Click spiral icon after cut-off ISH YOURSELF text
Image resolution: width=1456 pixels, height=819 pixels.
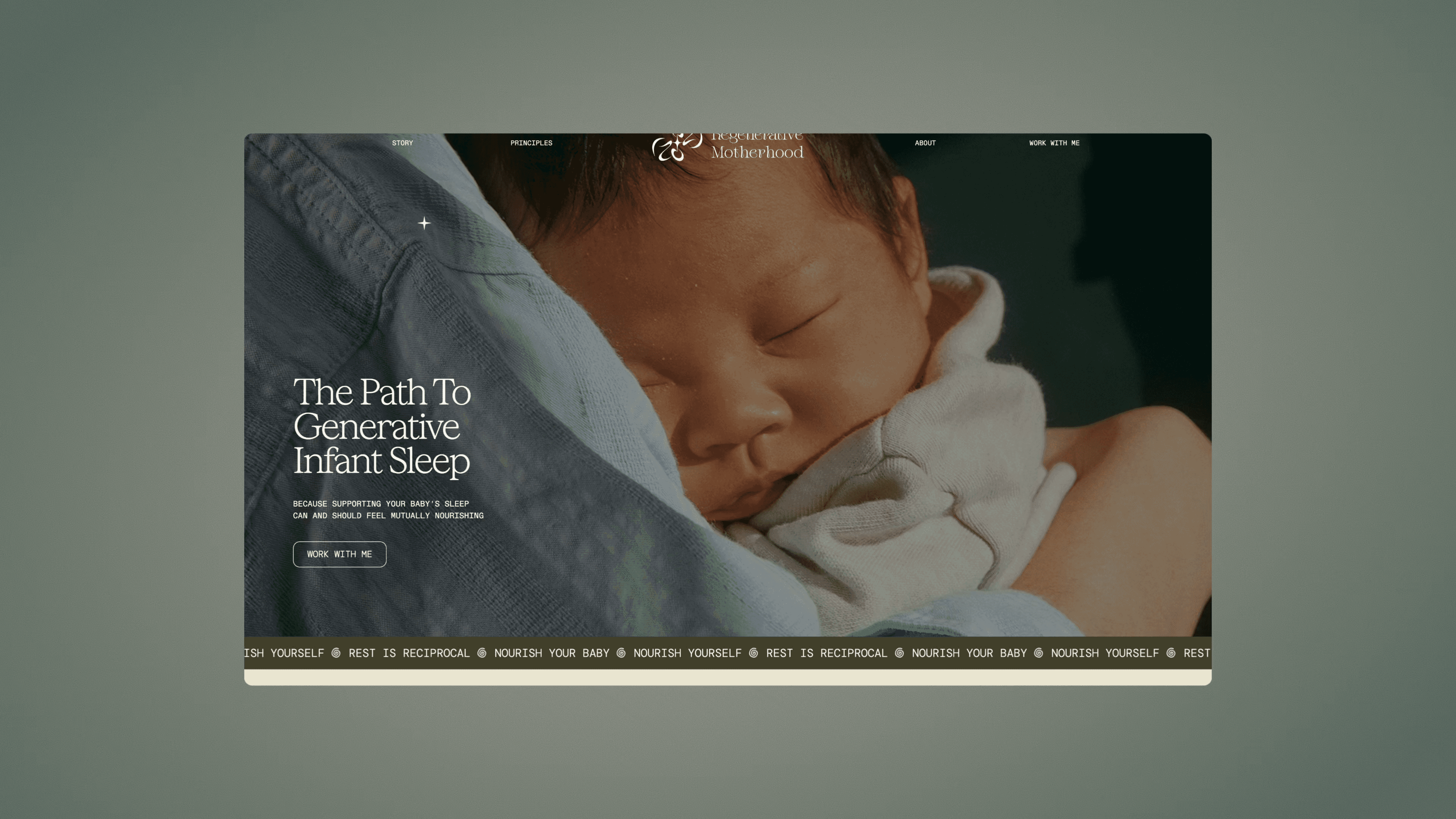336,653
